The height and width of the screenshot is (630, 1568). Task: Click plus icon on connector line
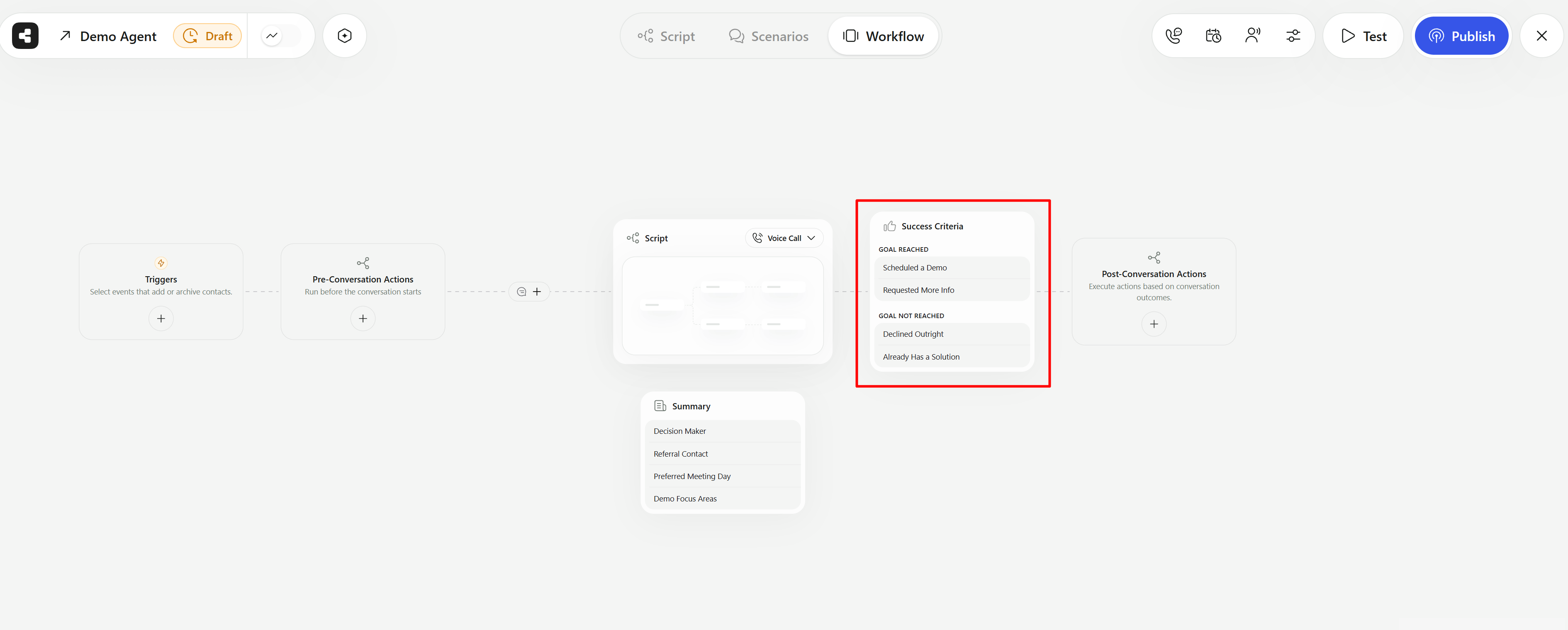[x=537, y=292]
